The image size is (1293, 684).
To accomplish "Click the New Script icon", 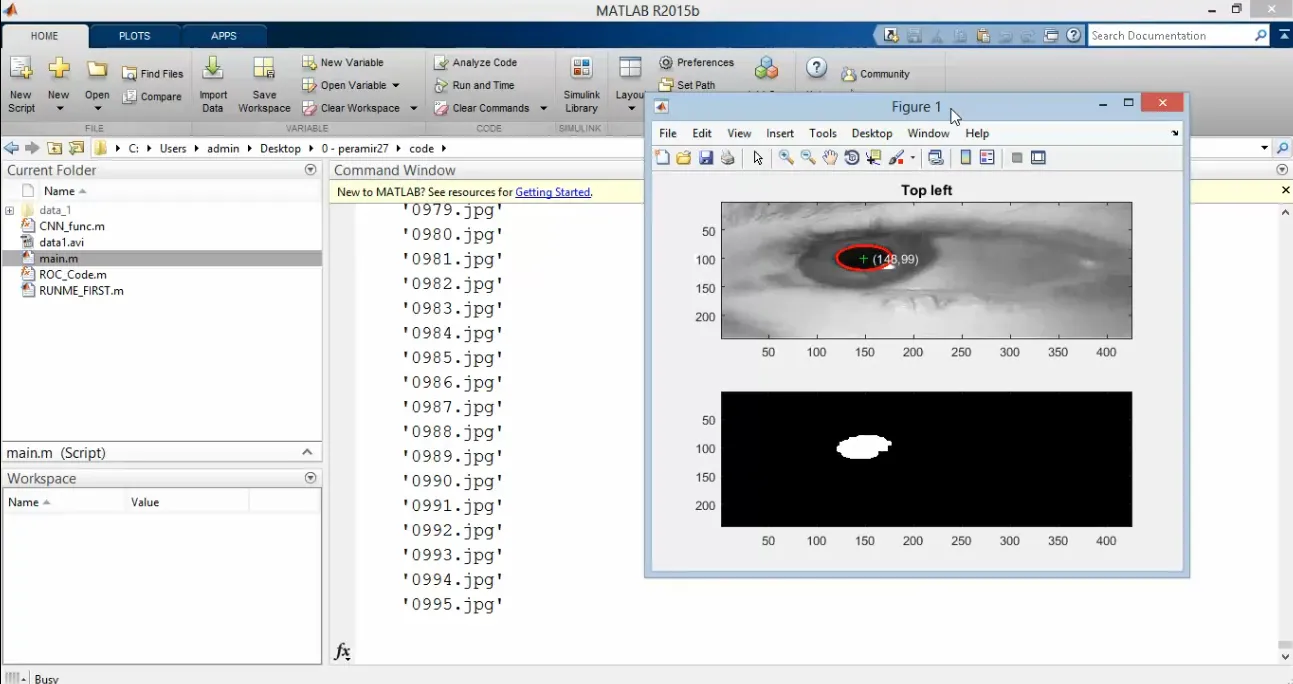I will [20, 70].
